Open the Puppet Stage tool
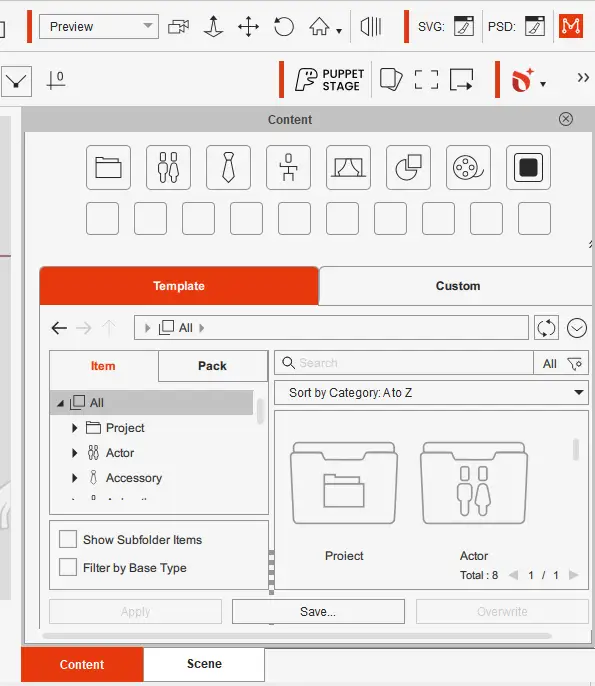The width and height of the screenshot is (595, 686). (329, 80)
